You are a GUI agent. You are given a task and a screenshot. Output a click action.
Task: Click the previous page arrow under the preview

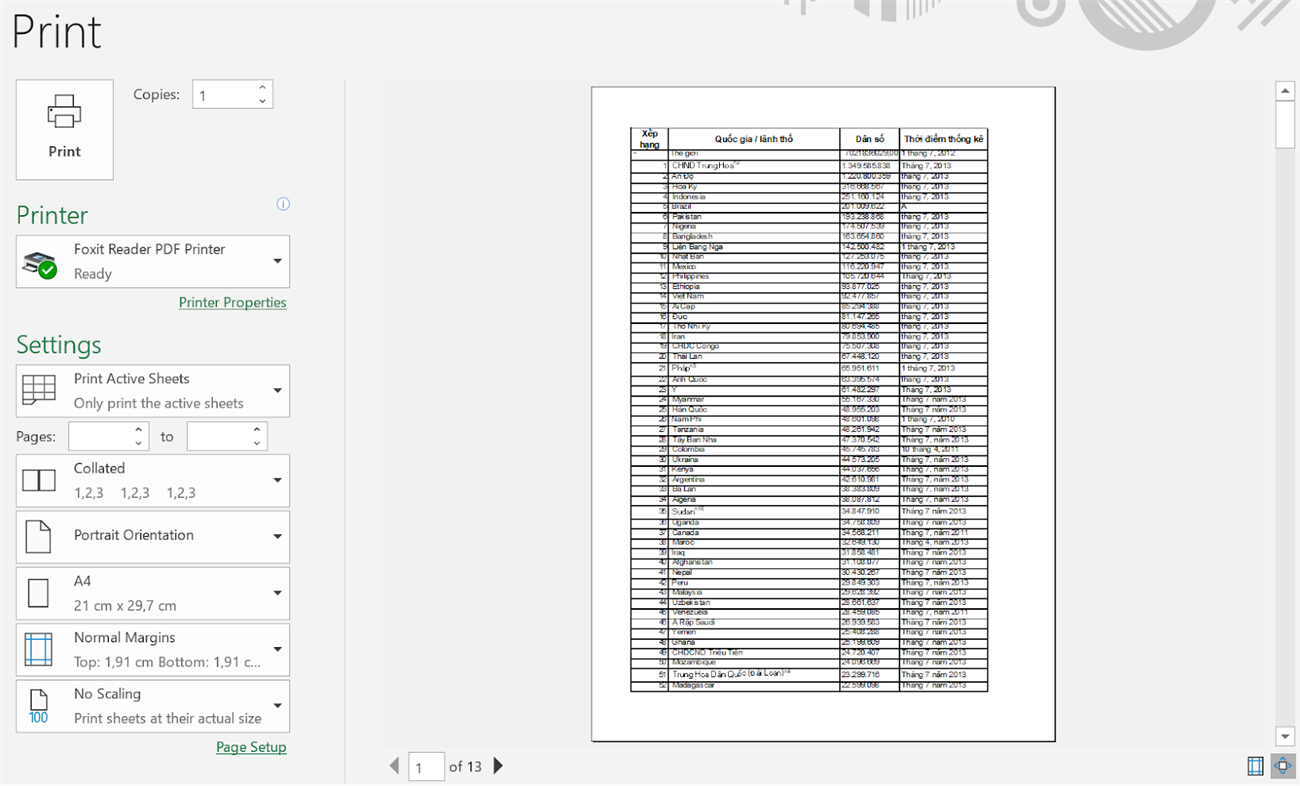point(395,766)
